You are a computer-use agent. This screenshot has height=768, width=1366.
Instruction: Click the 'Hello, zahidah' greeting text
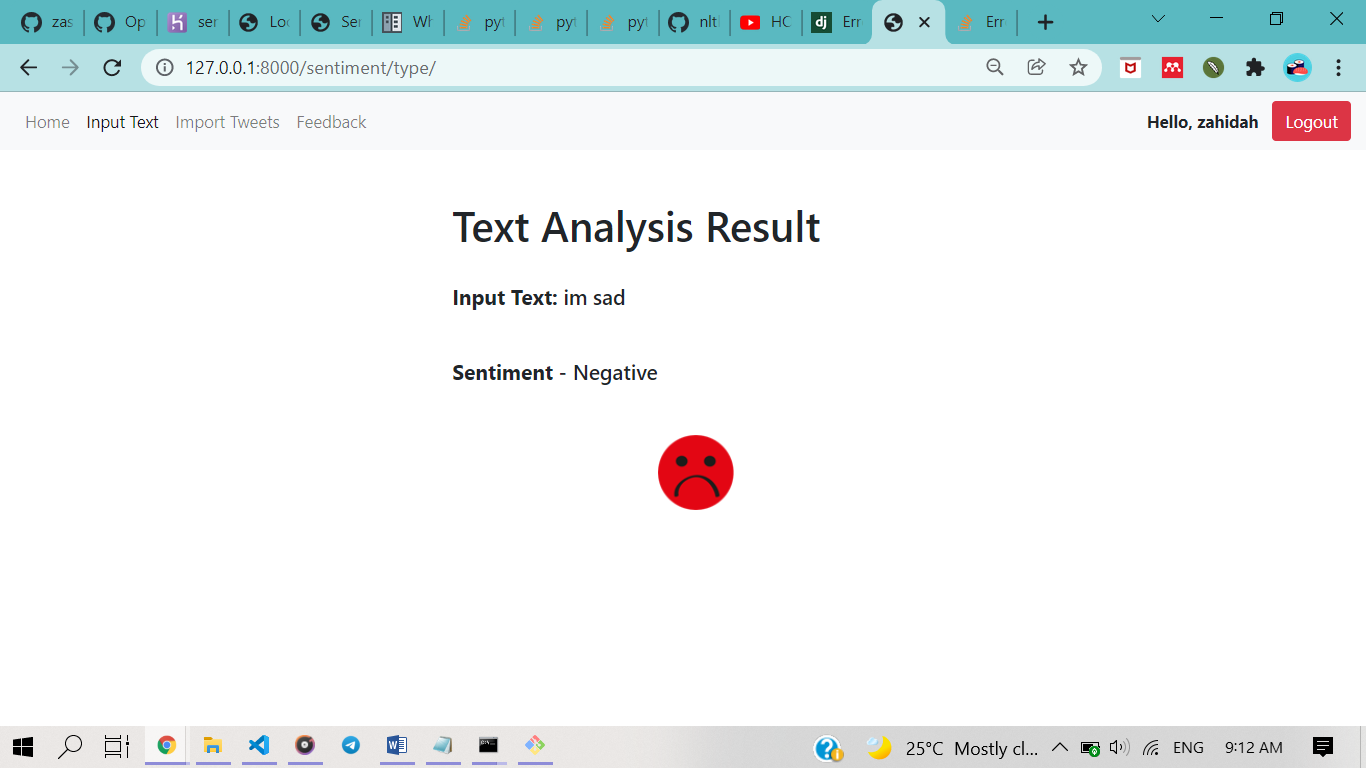pos(1202,122)
